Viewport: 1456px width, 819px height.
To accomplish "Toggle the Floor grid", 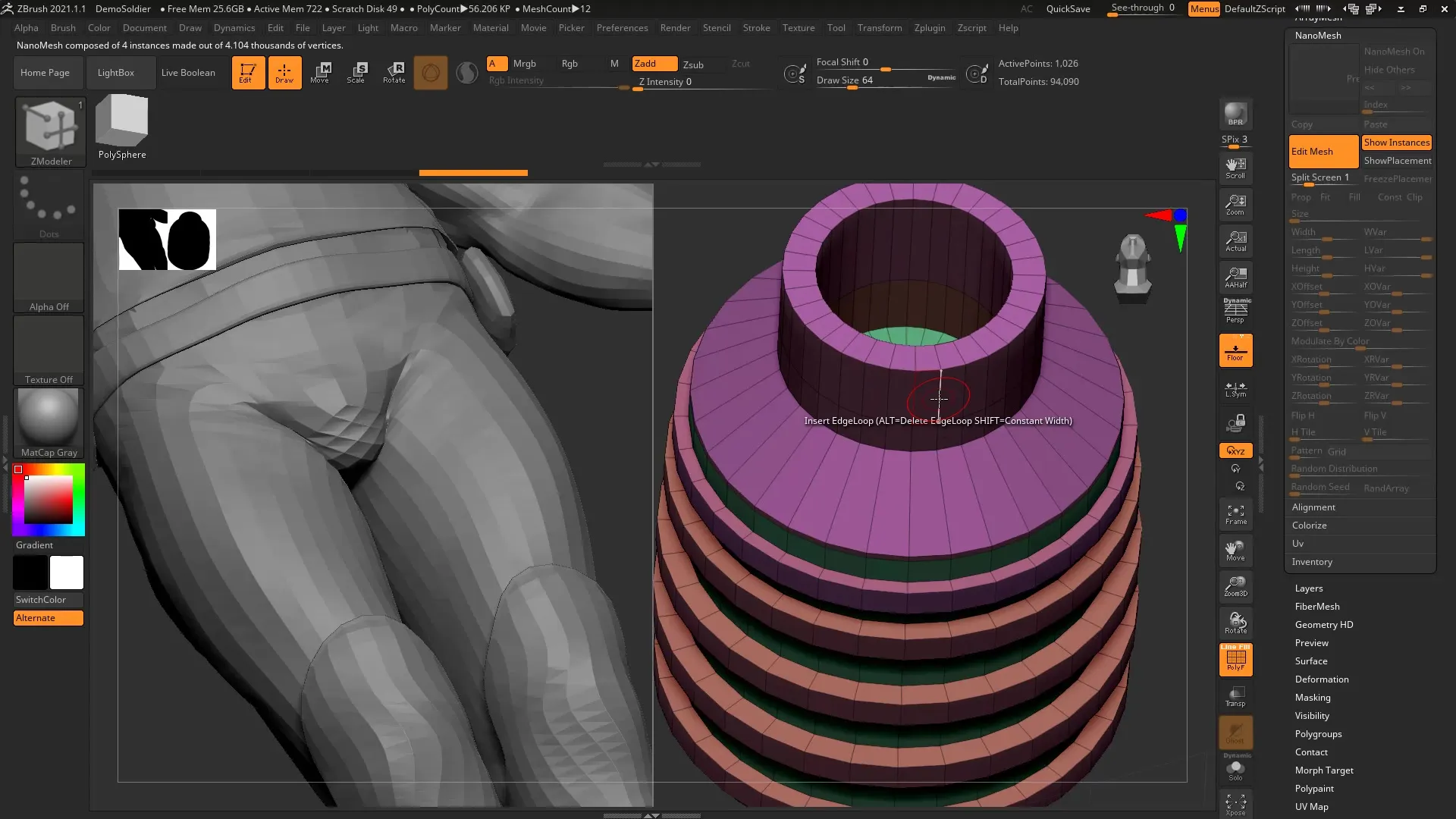I will (1235, 350).
